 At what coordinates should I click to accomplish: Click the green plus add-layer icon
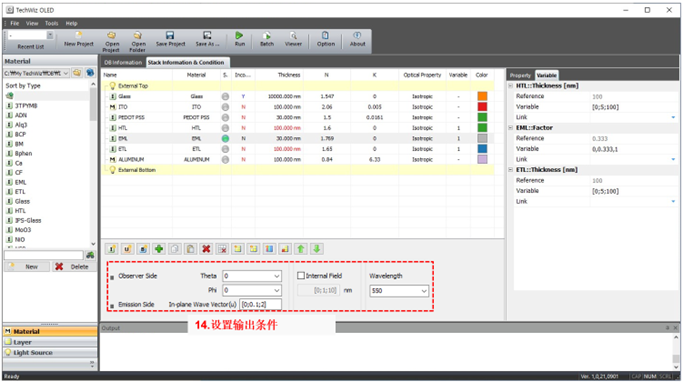159,249
